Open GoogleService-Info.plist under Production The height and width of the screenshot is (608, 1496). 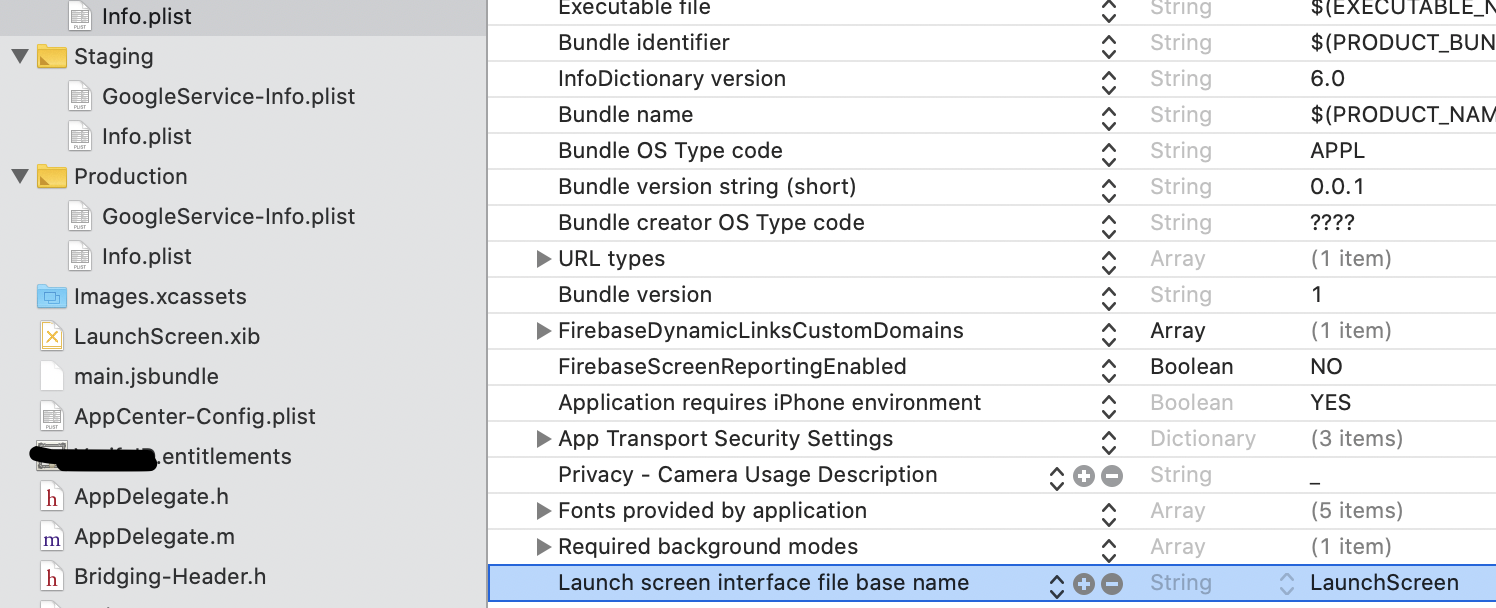[228, 216]
